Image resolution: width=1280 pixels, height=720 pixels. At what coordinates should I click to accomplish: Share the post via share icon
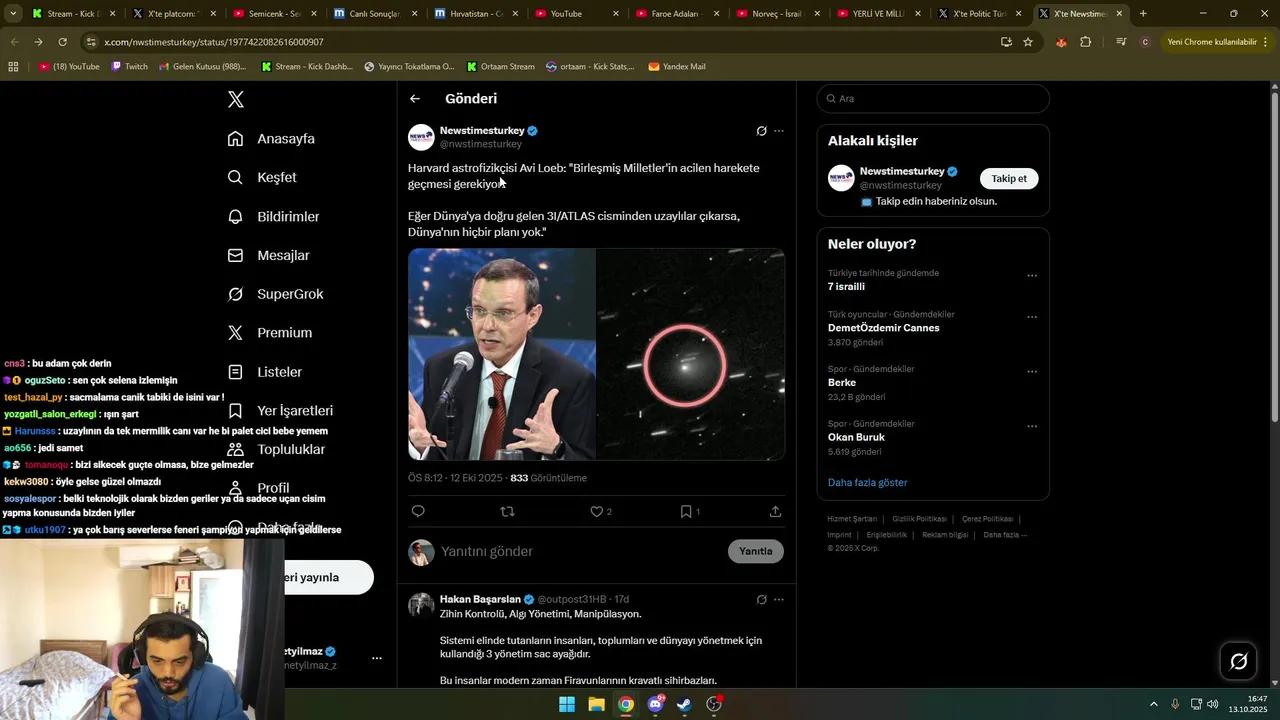point(775,511)
